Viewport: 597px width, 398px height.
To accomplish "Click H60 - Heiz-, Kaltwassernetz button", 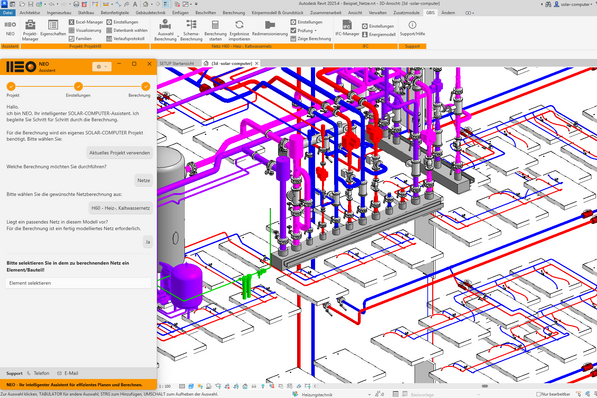I will [x=121, y=208].
